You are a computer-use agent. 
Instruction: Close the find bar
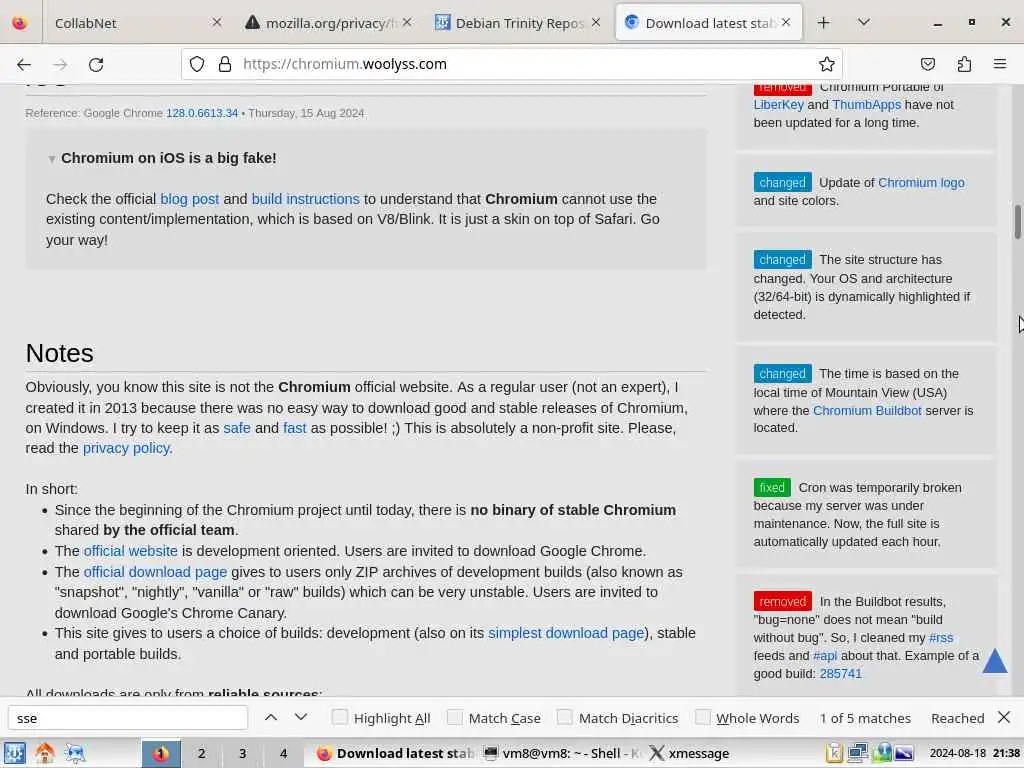[x=1004, y=718]
